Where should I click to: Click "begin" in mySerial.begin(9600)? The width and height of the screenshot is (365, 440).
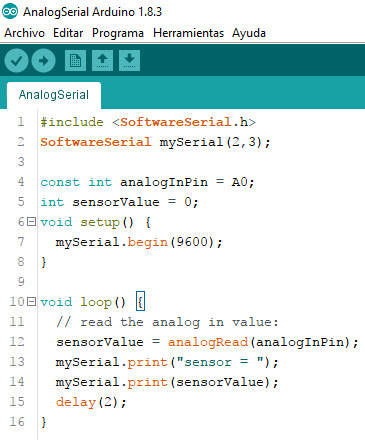click(x=147, y=242)
